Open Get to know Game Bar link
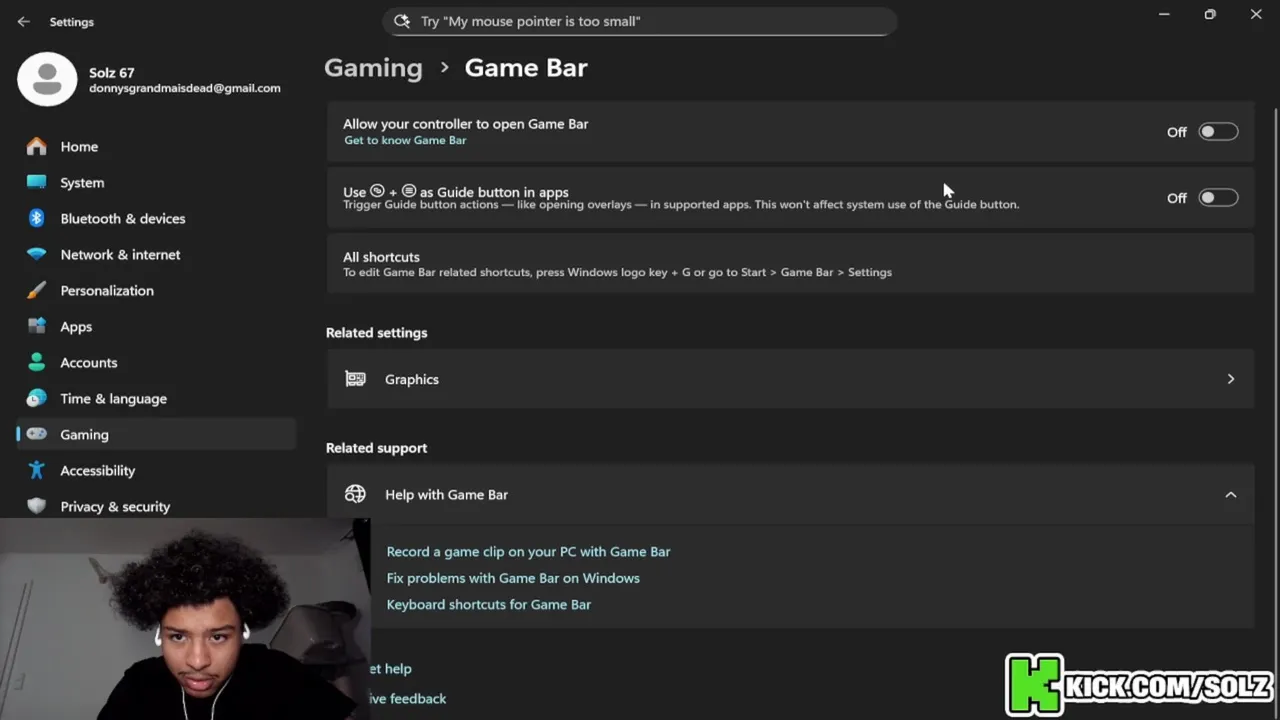This screenshot has width=1280, height=720. point(405,140)
